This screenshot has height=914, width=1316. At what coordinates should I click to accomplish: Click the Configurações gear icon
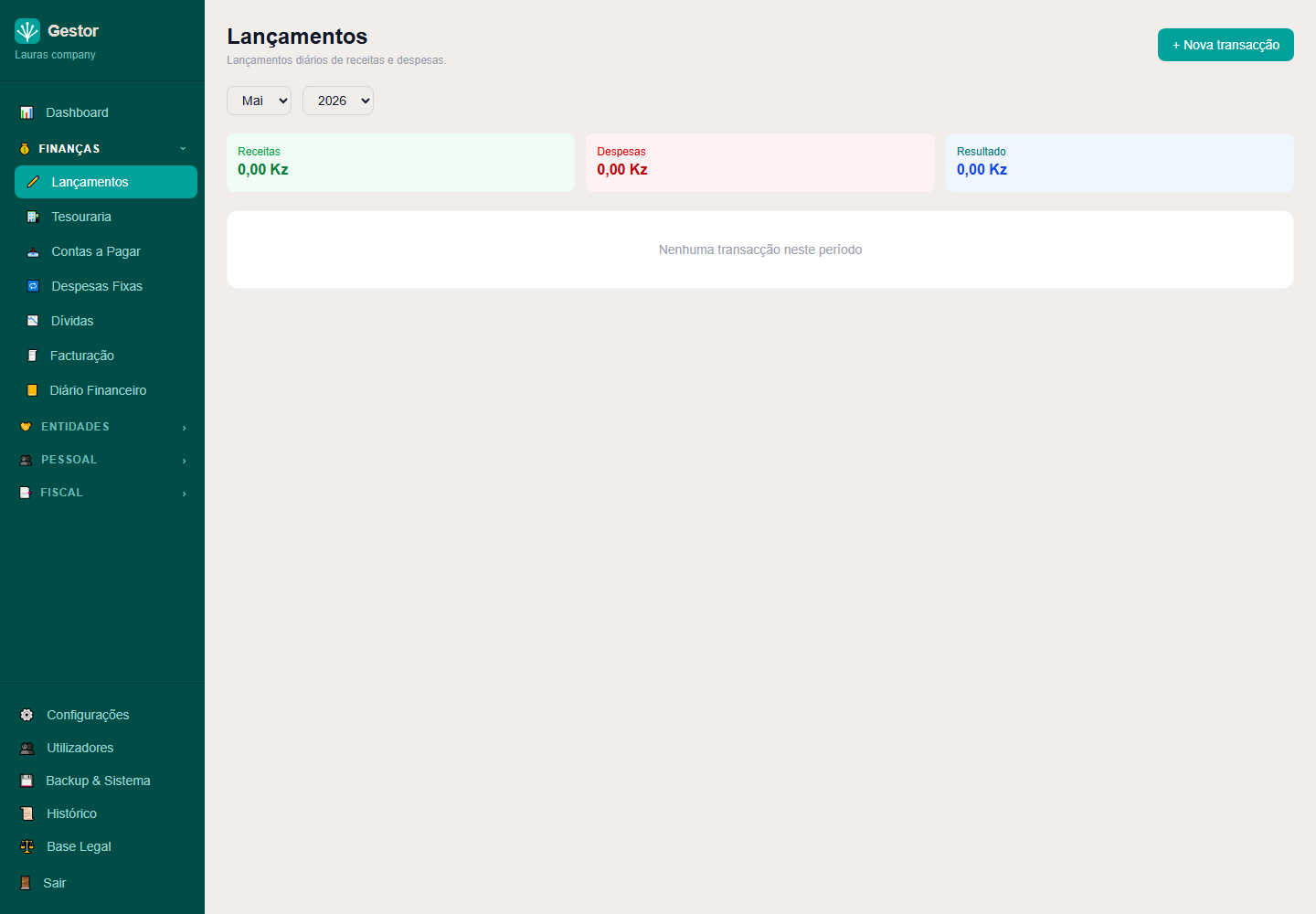click(x=27, y=715)
